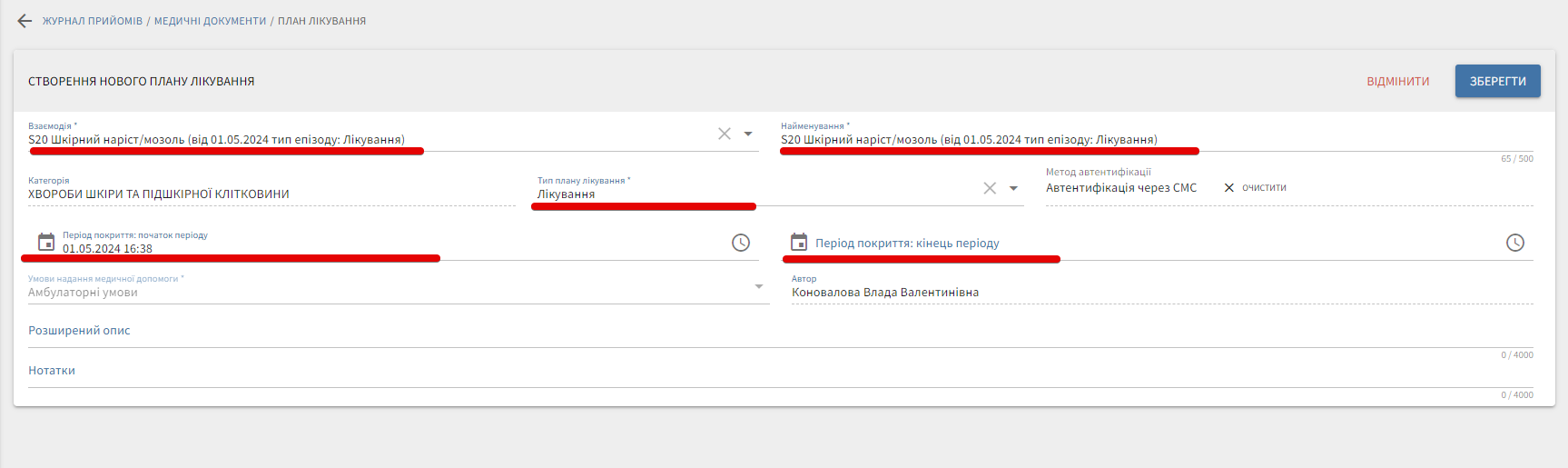1568x468 pixels.
Task: Click the Відмінити button
Action: [x=1397, y=81]
